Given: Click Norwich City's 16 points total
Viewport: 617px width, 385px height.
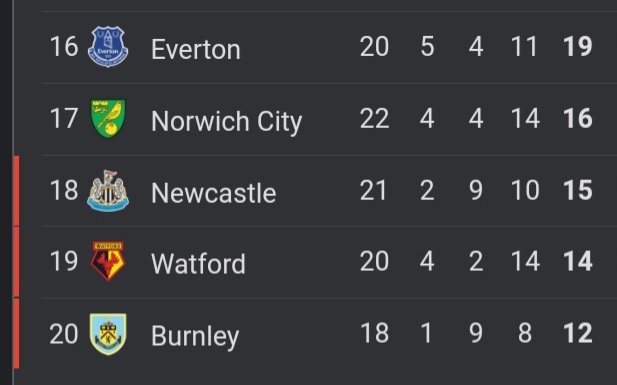Looking at the screenshot, I should pyautogui.click(x=578, y=118).
